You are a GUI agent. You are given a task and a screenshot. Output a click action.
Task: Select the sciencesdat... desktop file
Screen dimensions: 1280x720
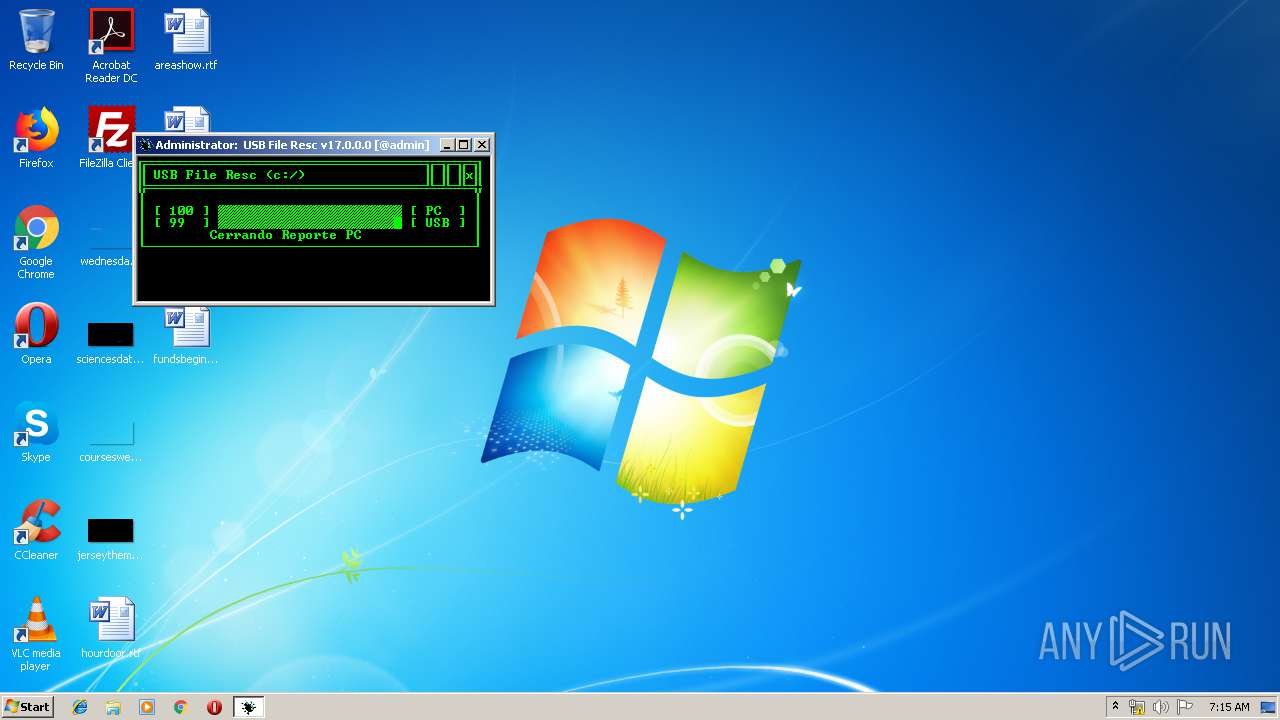coord(110,342)
